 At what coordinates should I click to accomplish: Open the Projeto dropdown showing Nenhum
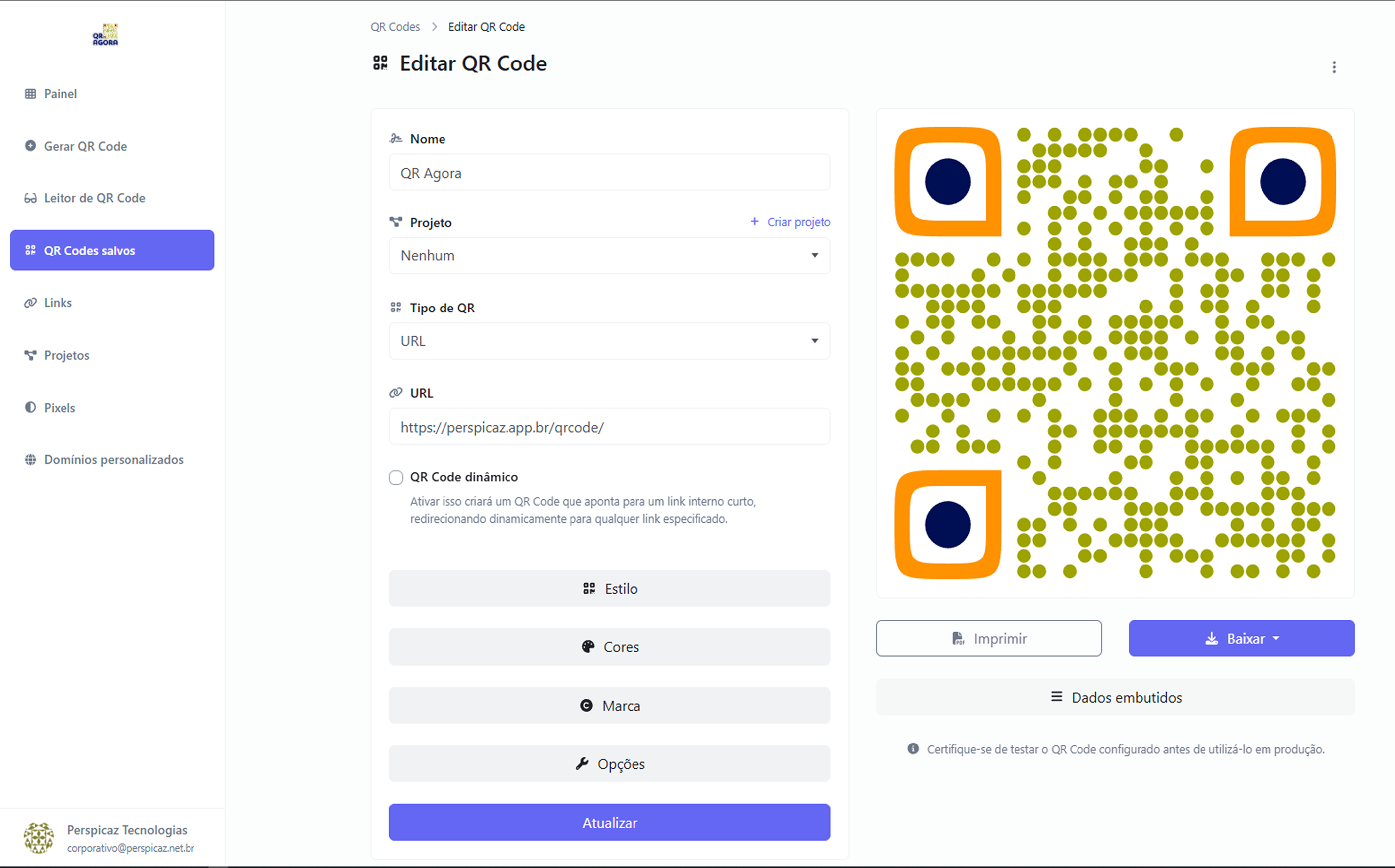click(609, 256)
